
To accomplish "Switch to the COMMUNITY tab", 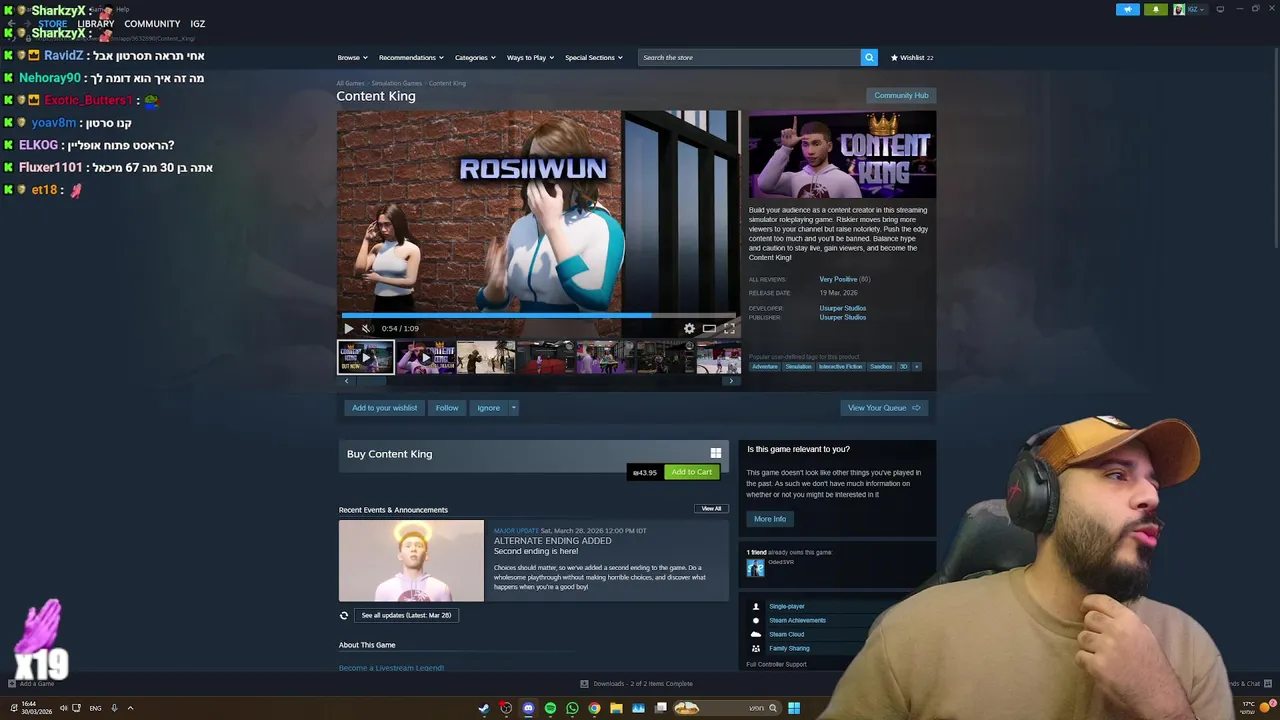I will [152, 24].
